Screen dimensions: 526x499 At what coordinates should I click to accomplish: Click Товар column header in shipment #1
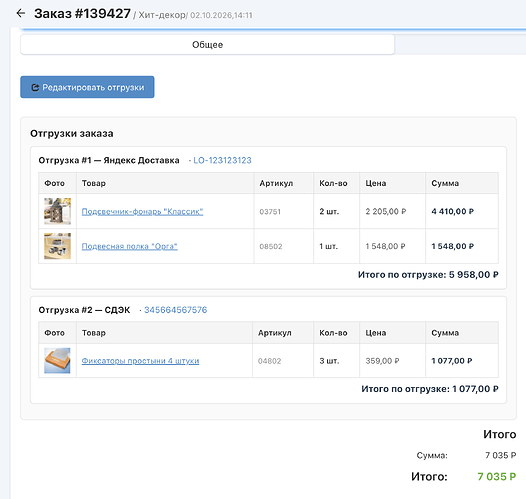pyautogui.click(x=94, y=183)
